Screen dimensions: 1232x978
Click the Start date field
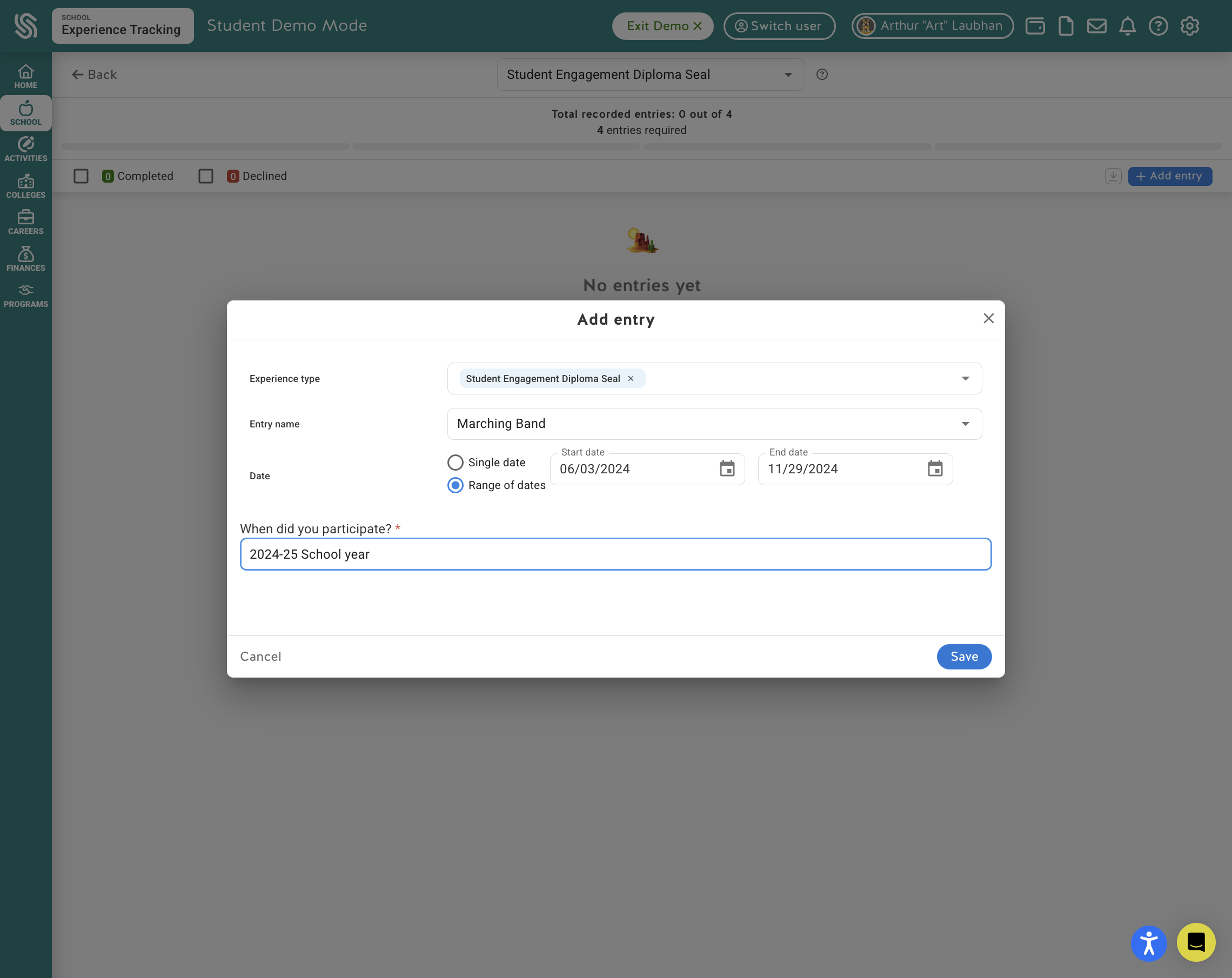coord(647,469)
